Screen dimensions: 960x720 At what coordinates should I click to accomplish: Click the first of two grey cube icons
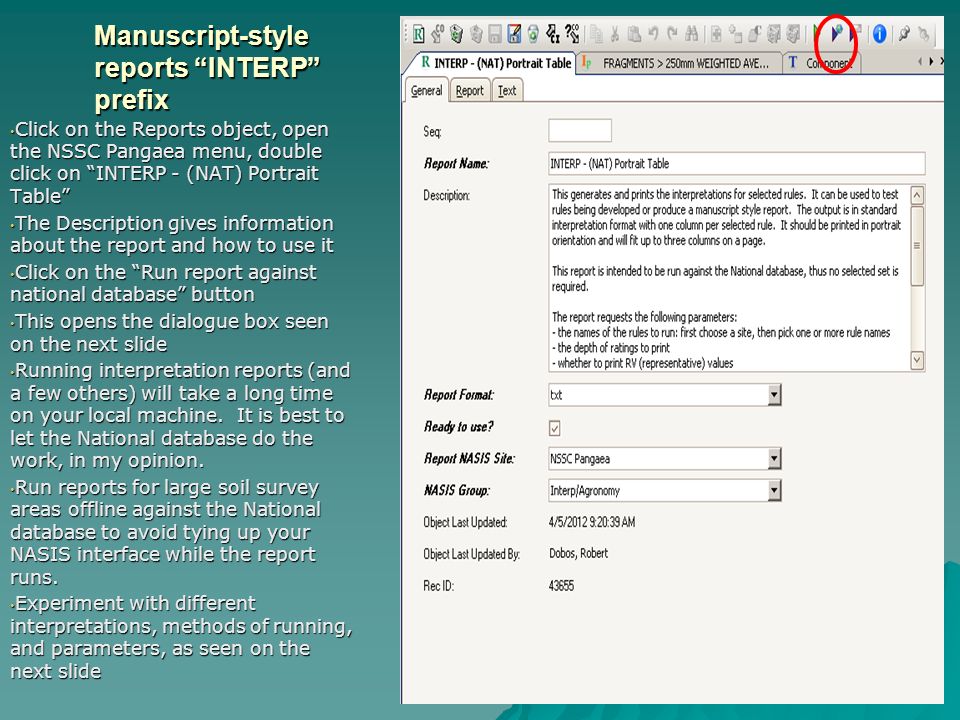point(774,35)
